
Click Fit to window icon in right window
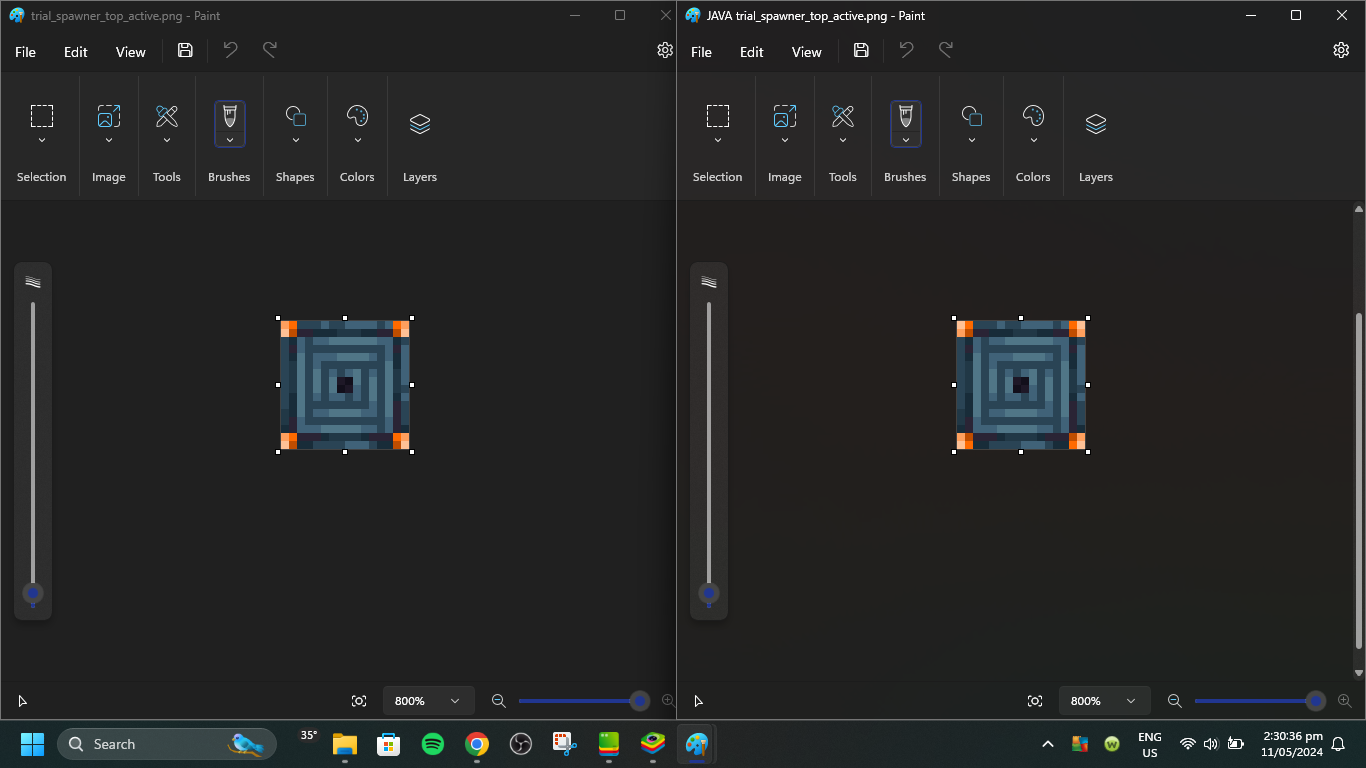[1035, 701]
